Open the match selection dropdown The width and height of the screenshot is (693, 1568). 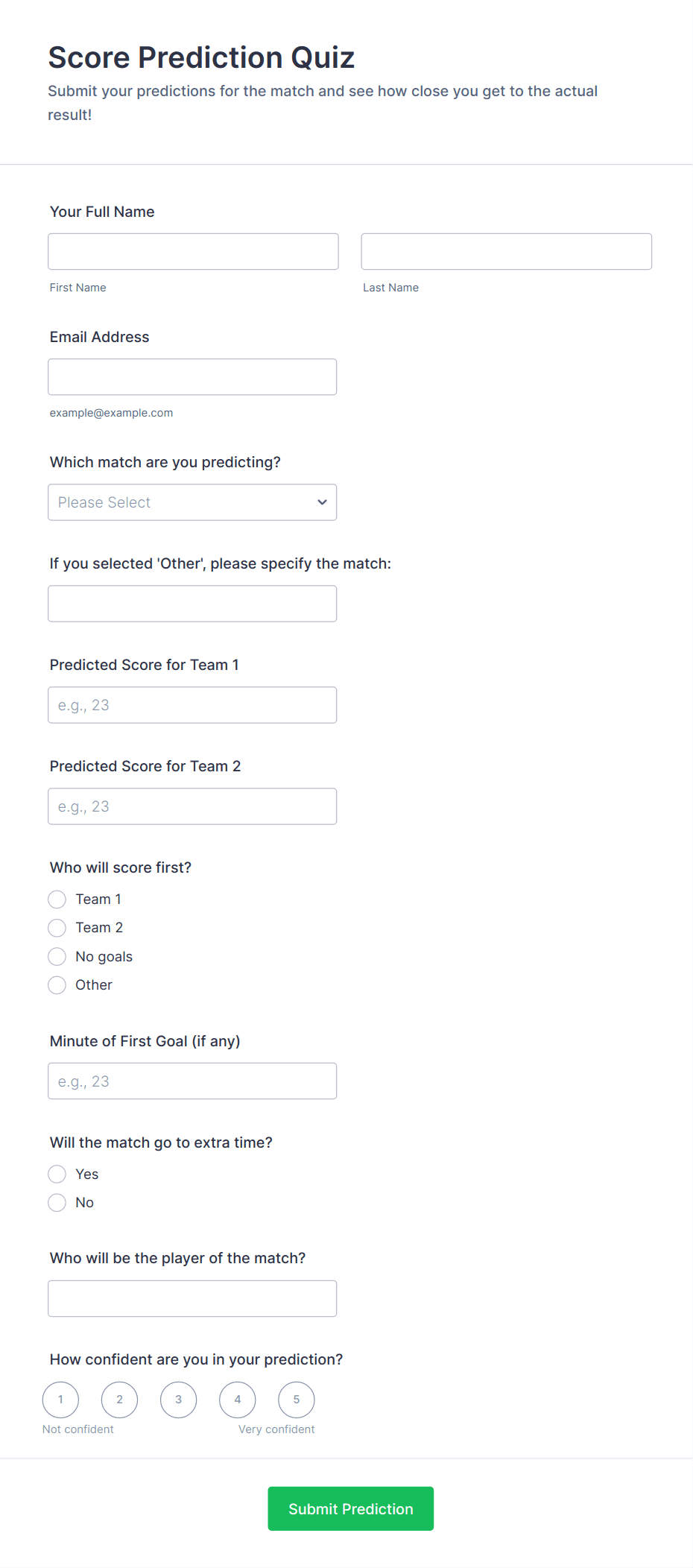coord(192,502)
